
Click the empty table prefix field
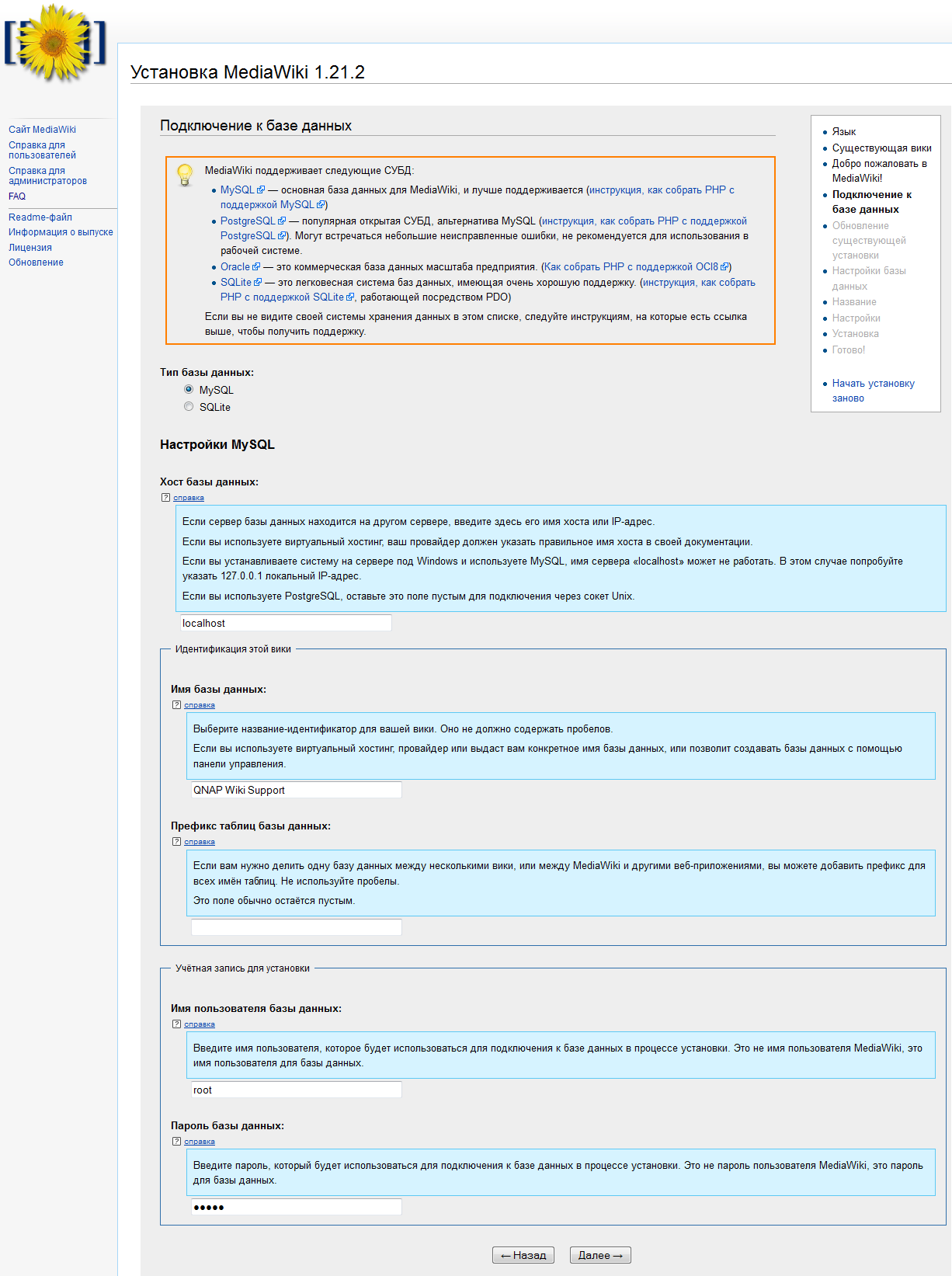(297, 927)
